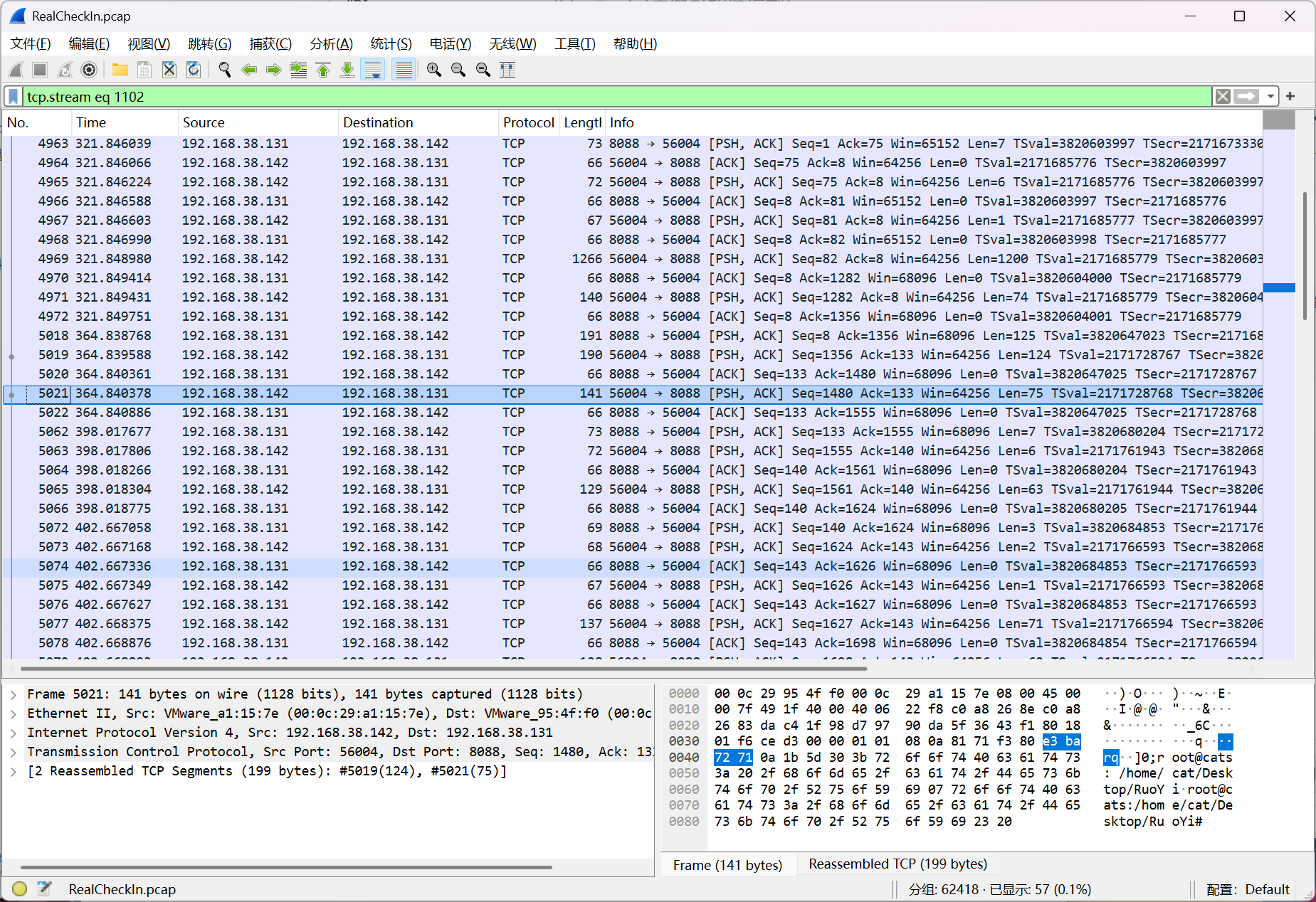
Task: Select packet number 5077 row
Action: coord(633,624)
